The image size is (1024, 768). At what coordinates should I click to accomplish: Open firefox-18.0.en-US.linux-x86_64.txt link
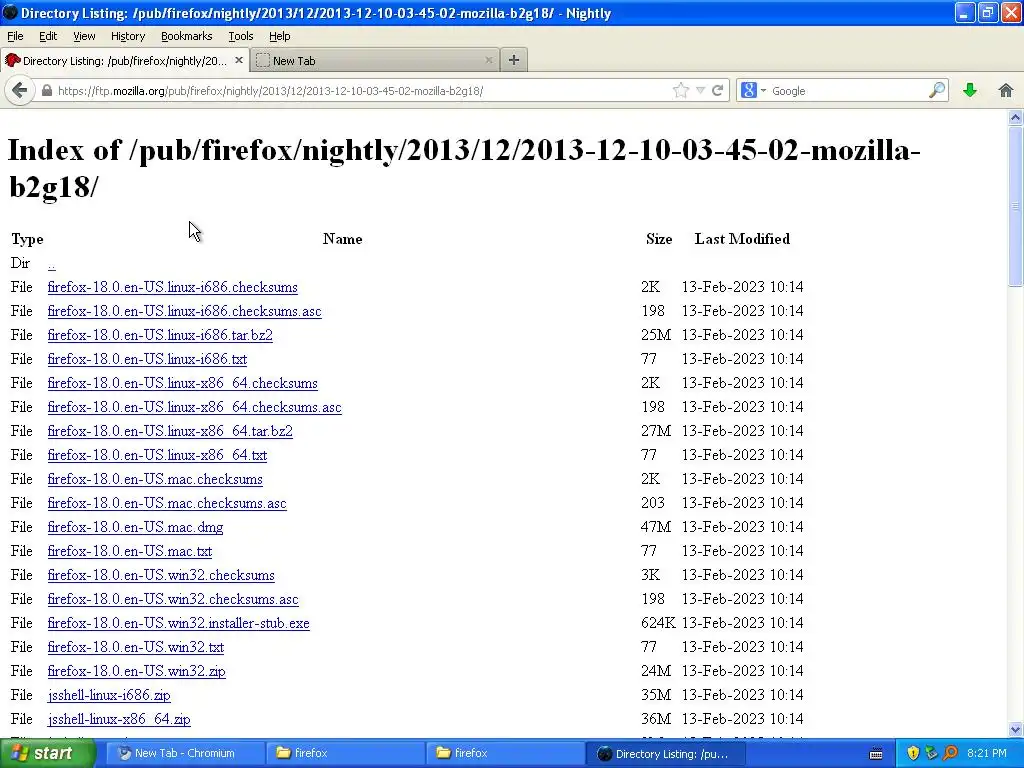157,455
